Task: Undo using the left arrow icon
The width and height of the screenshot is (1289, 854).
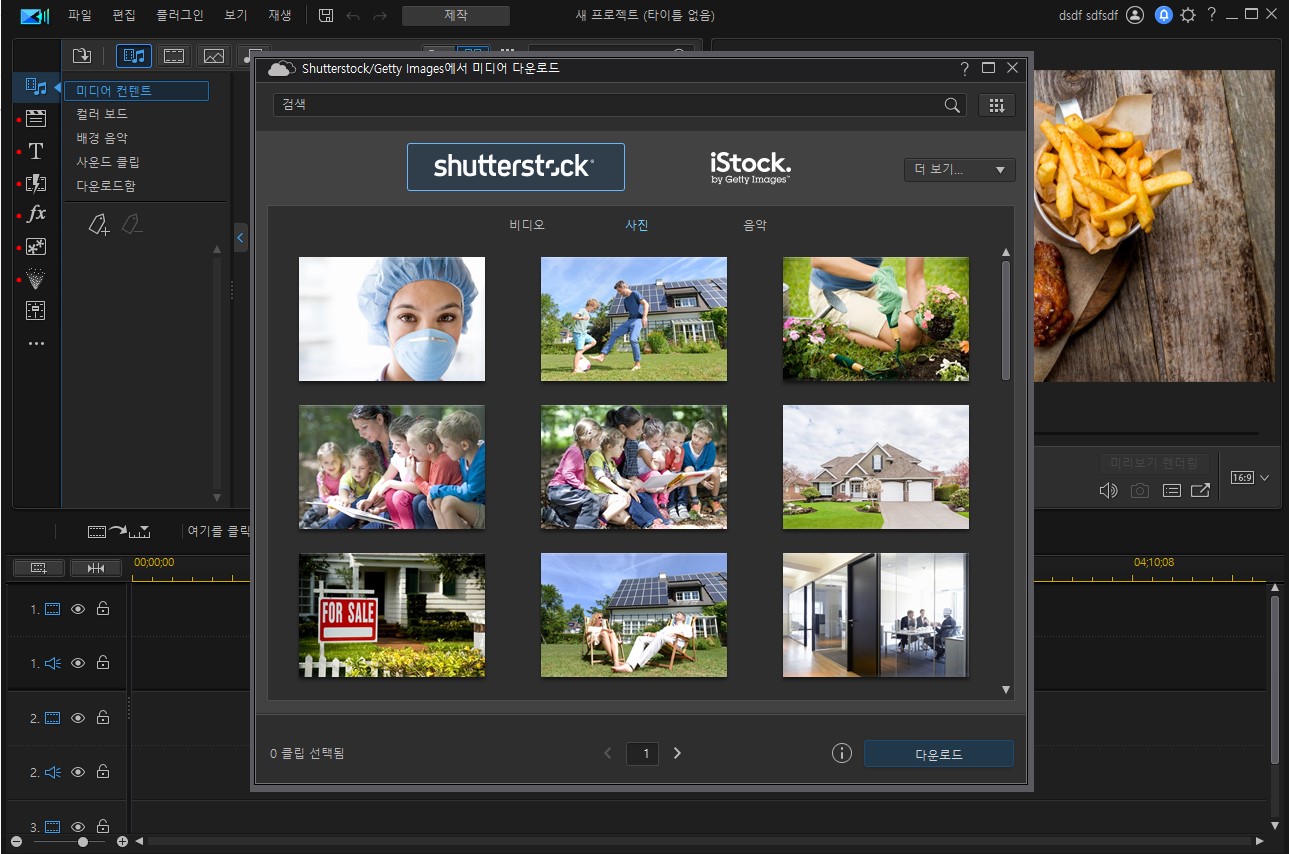Action: 353,15
